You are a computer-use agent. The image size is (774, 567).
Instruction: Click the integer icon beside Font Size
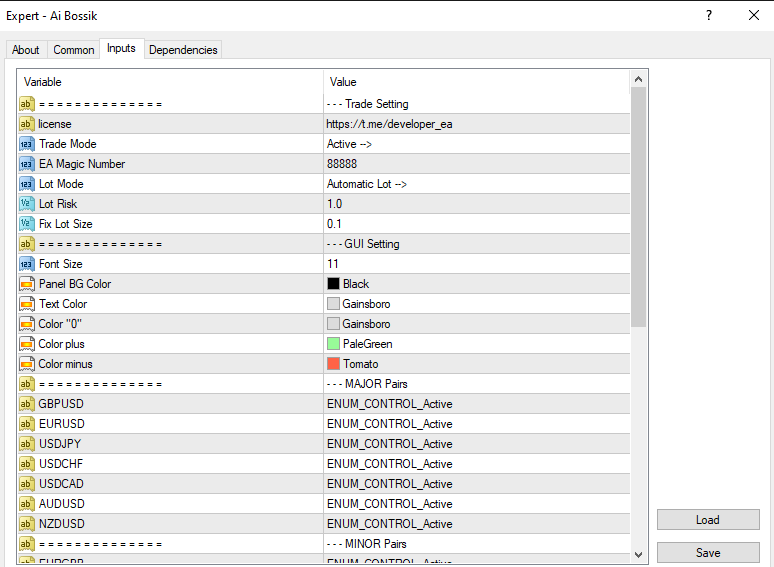point(27,264)
